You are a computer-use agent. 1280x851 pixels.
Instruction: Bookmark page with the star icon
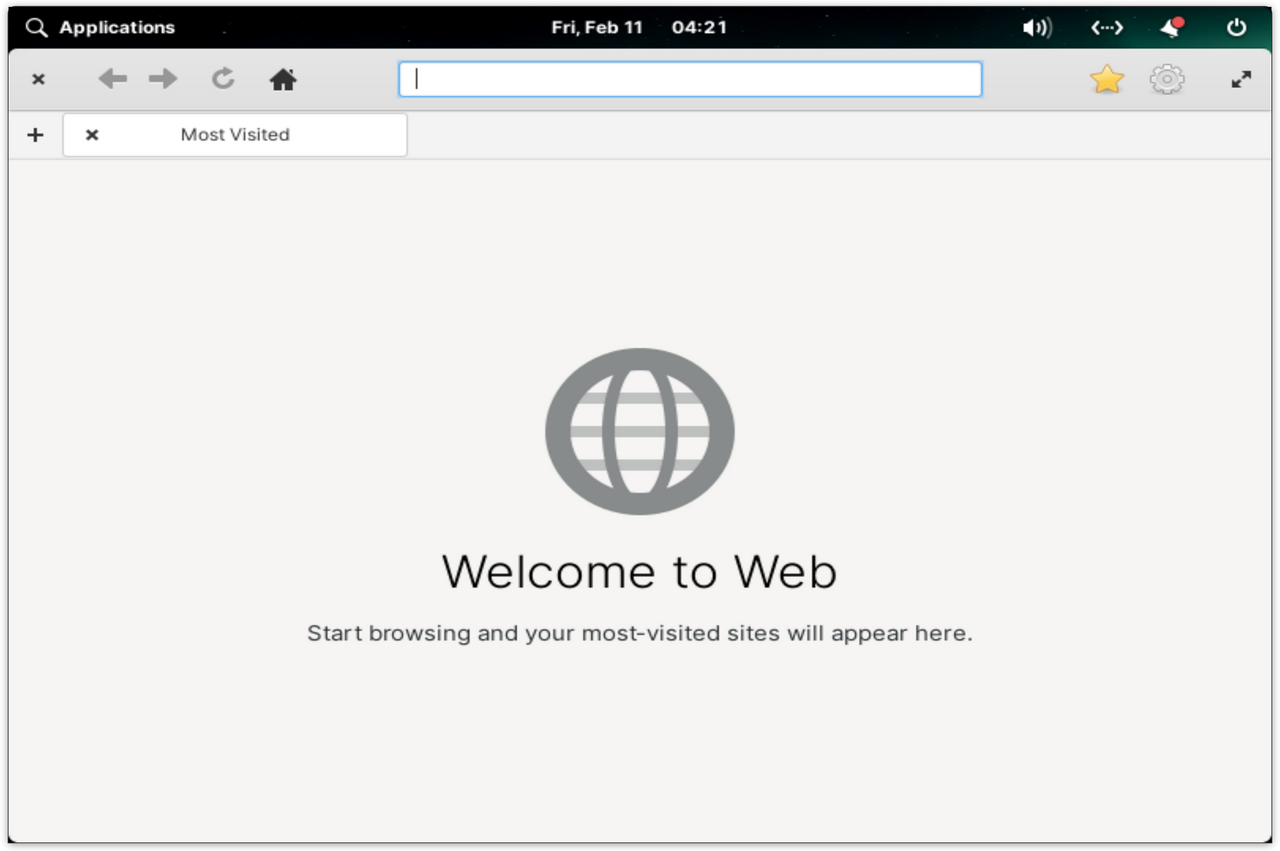(1107, 79)
